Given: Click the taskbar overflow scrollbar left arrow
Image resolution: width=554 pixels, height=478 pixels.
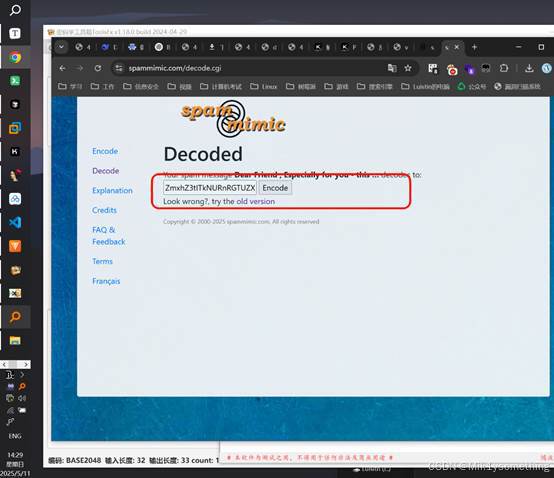Looking at the screenshot, I should 4,364.
